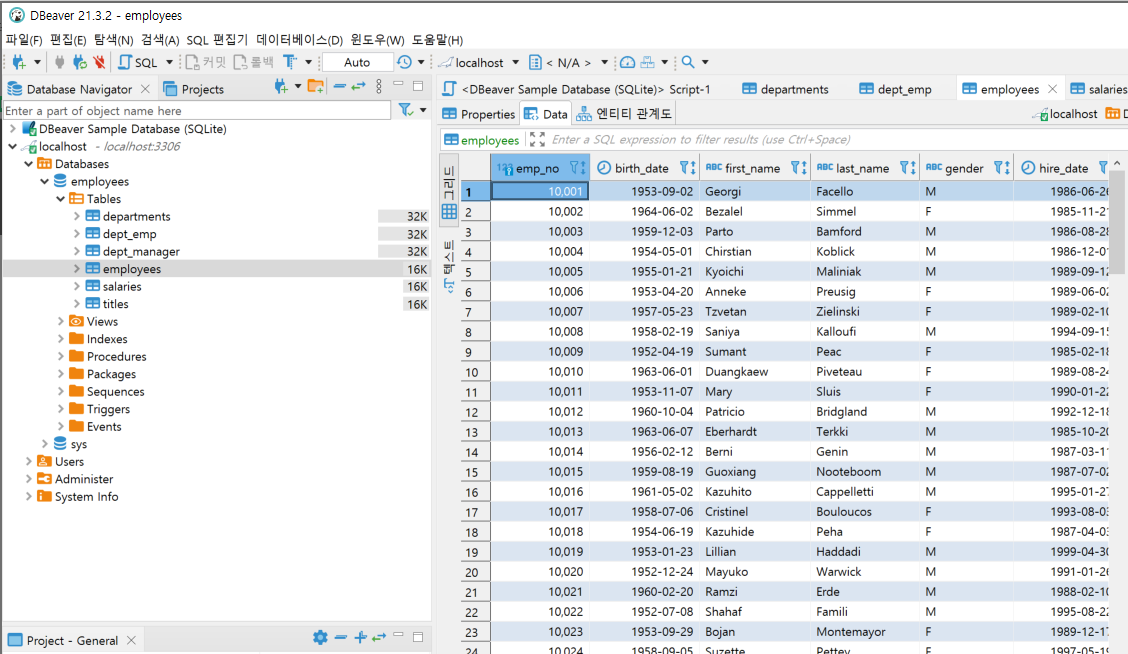Click the Reconnect (invalidate) plug icon
Viewport: 1128px width, 654px height.
pyautogui.click(x=79, y=63)
